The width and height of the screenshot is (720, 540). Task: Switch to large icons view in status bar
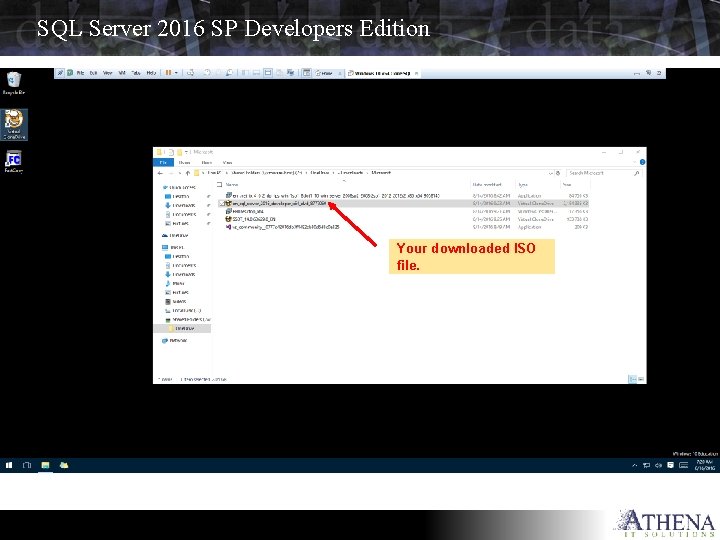pos(641,379)
